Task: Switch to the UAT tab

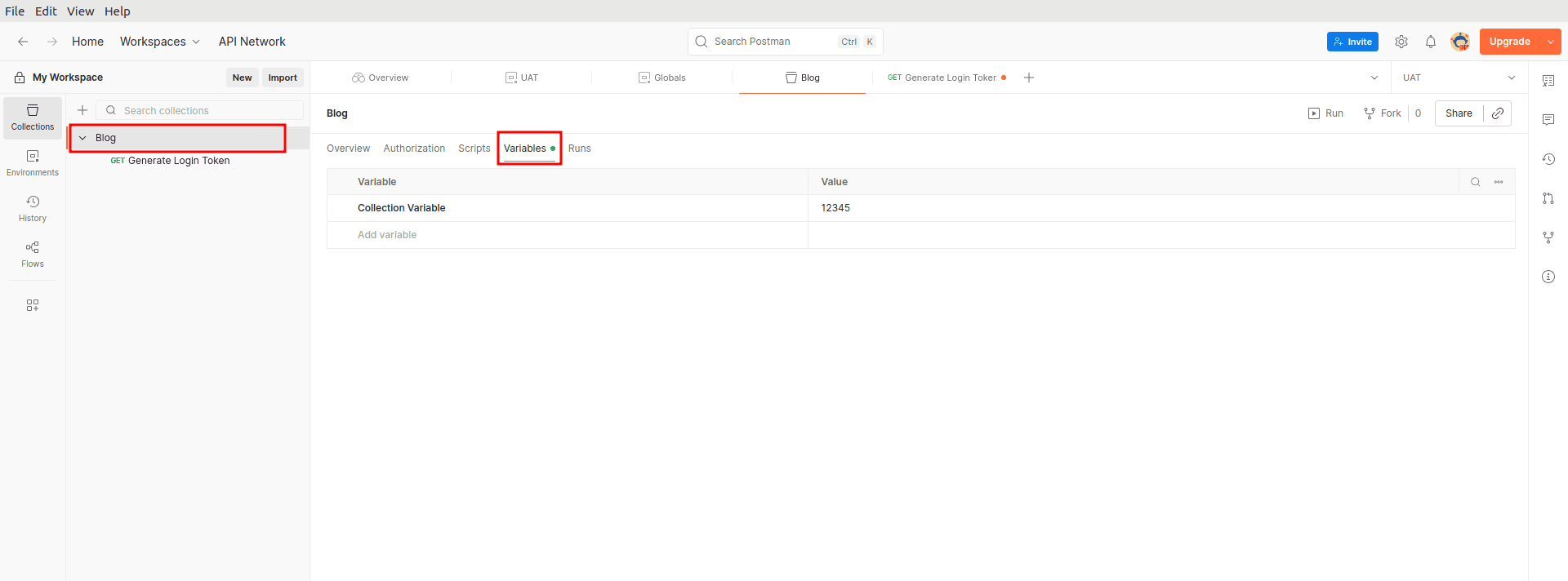Action: pyautogui.click(x=522, y=78)
